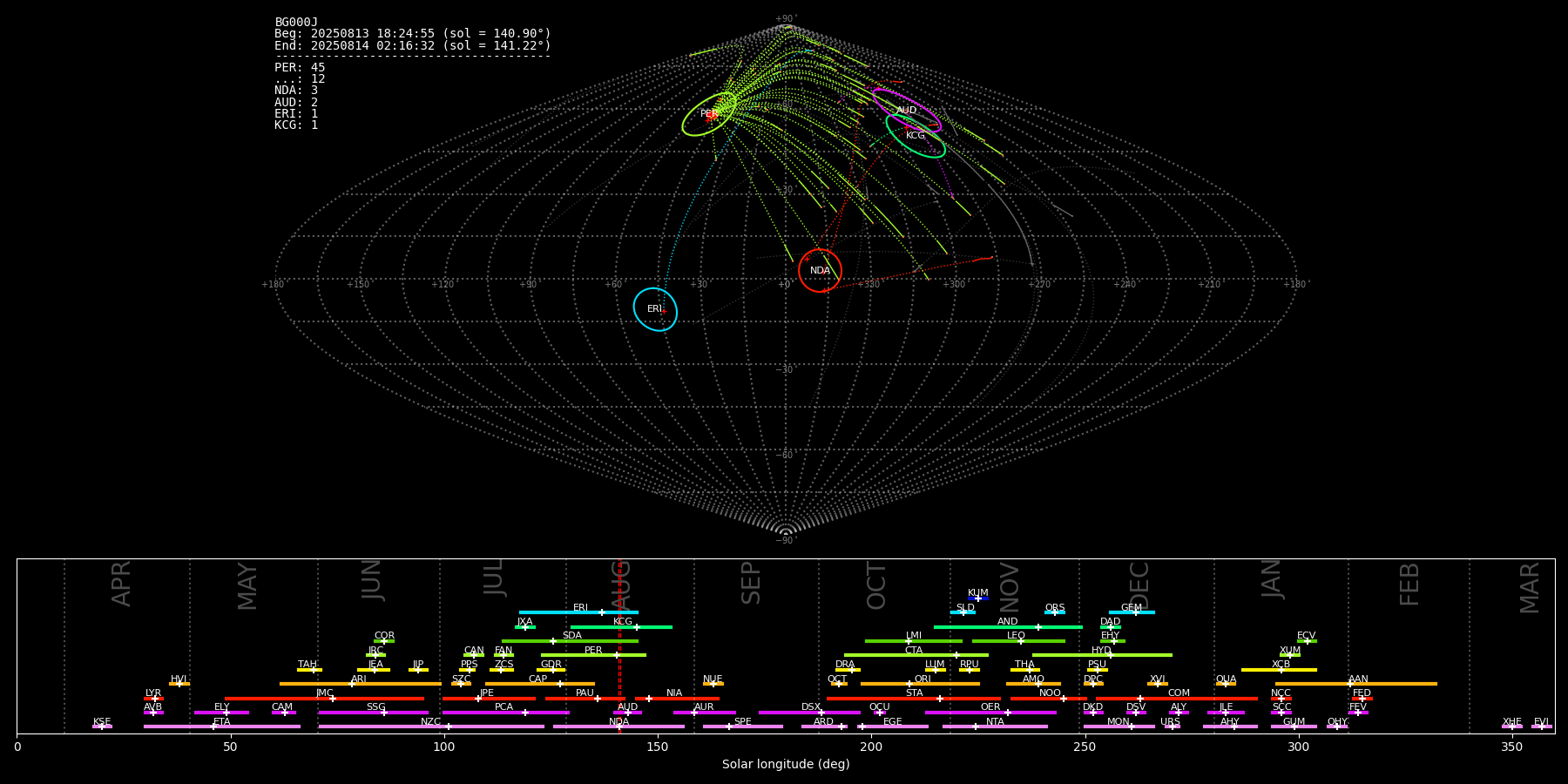Select the LYR shower bar in the timeline
The height and width of the screenshot is (784, 1568).
153,699
